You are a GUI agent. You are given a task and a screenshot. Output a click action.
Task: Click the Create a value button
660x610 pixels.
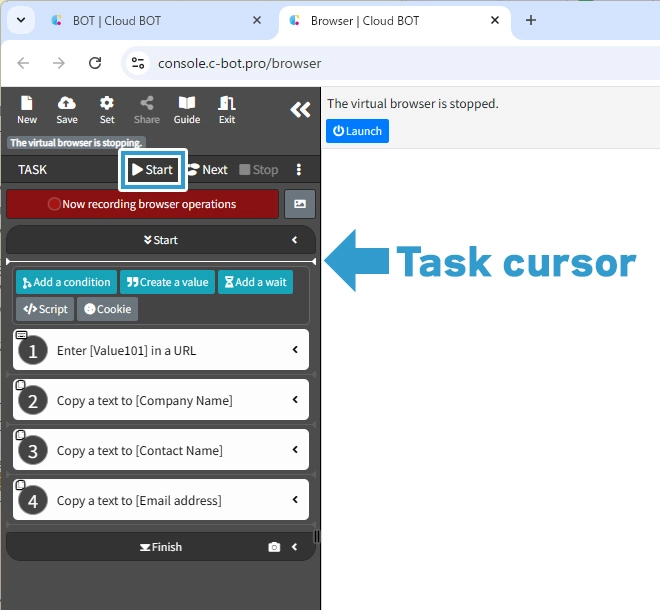pos(167,282)
